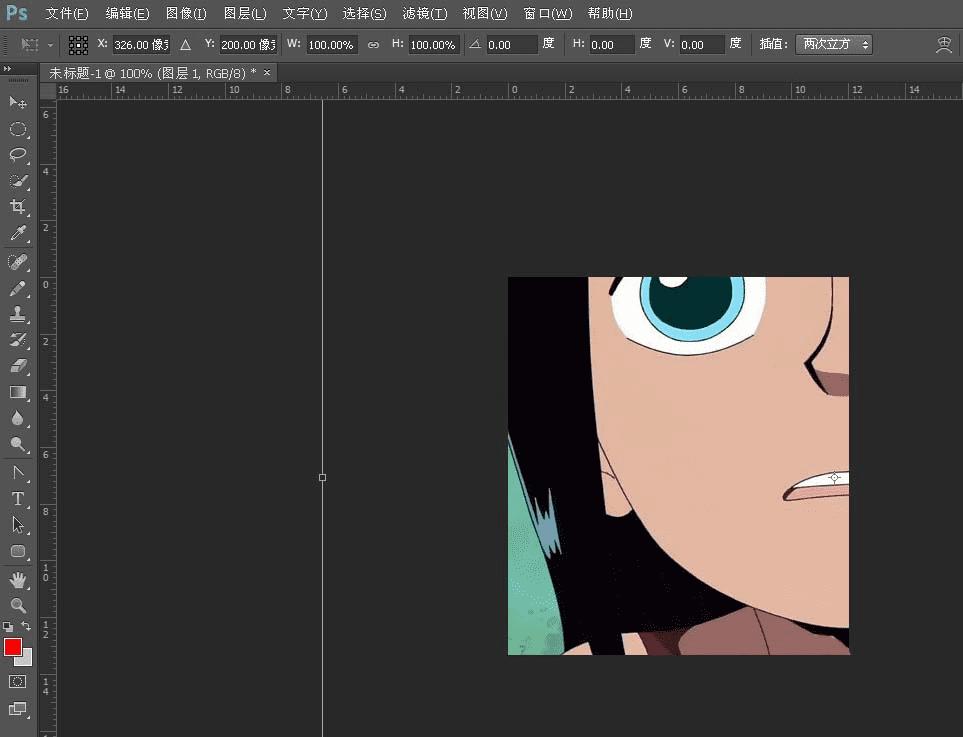Select the Horizontal Type tool
Viewport: 963px width, 737px height.
pyautogui.click(x=18, y=498)
